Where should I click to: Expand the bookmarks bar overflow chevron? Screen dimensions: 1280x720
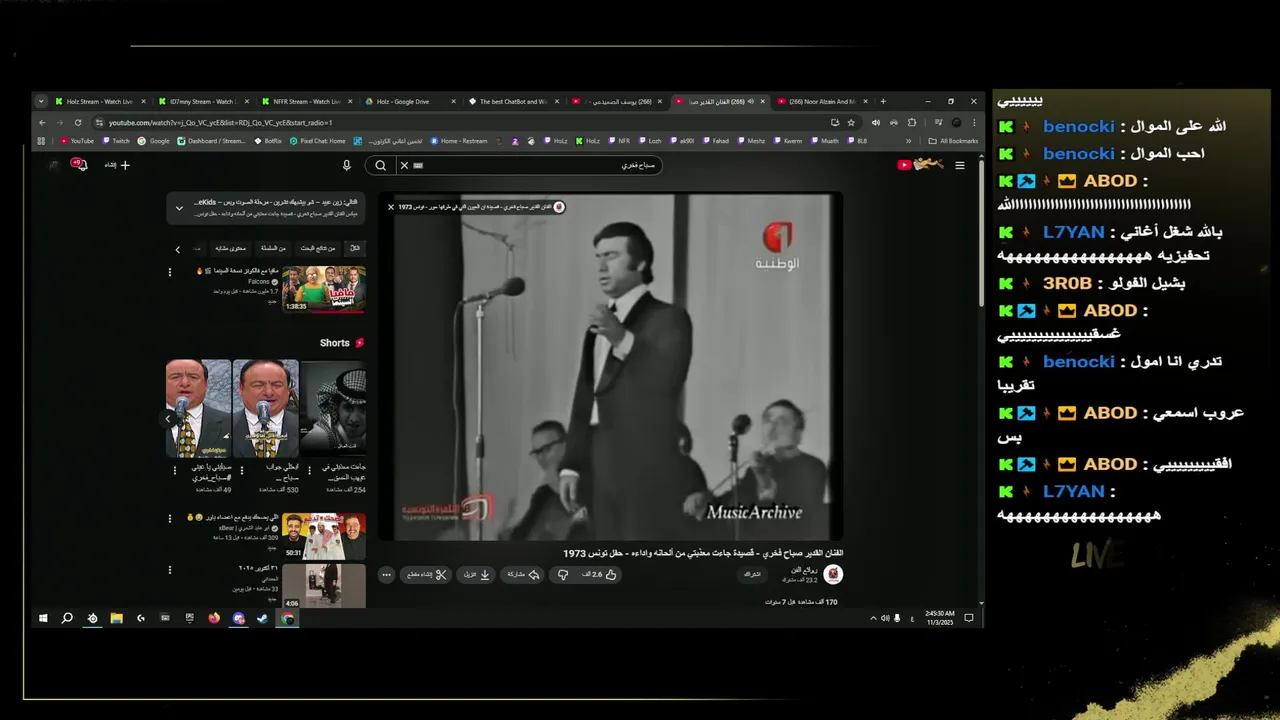908,141
